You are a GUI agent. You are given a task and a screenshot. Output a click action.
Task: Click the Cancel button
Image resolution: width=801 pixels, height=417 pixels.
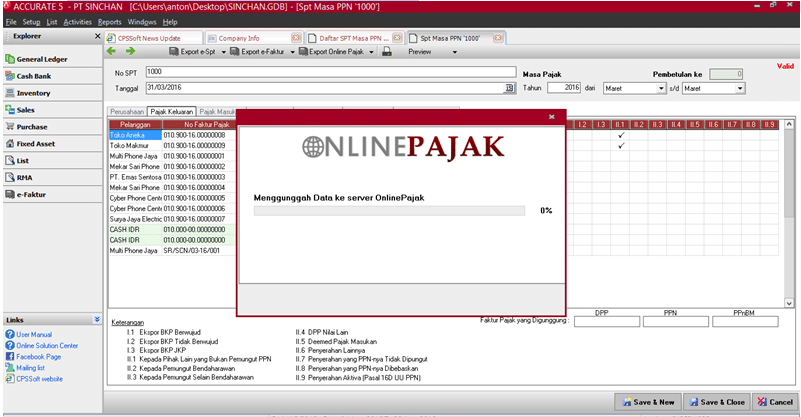[x=775, y=402]
